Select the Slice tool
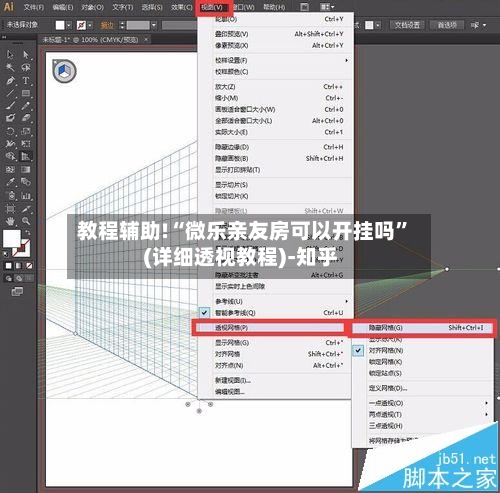The height and width of the screenshot is (493, 500). tap(26, 208)
